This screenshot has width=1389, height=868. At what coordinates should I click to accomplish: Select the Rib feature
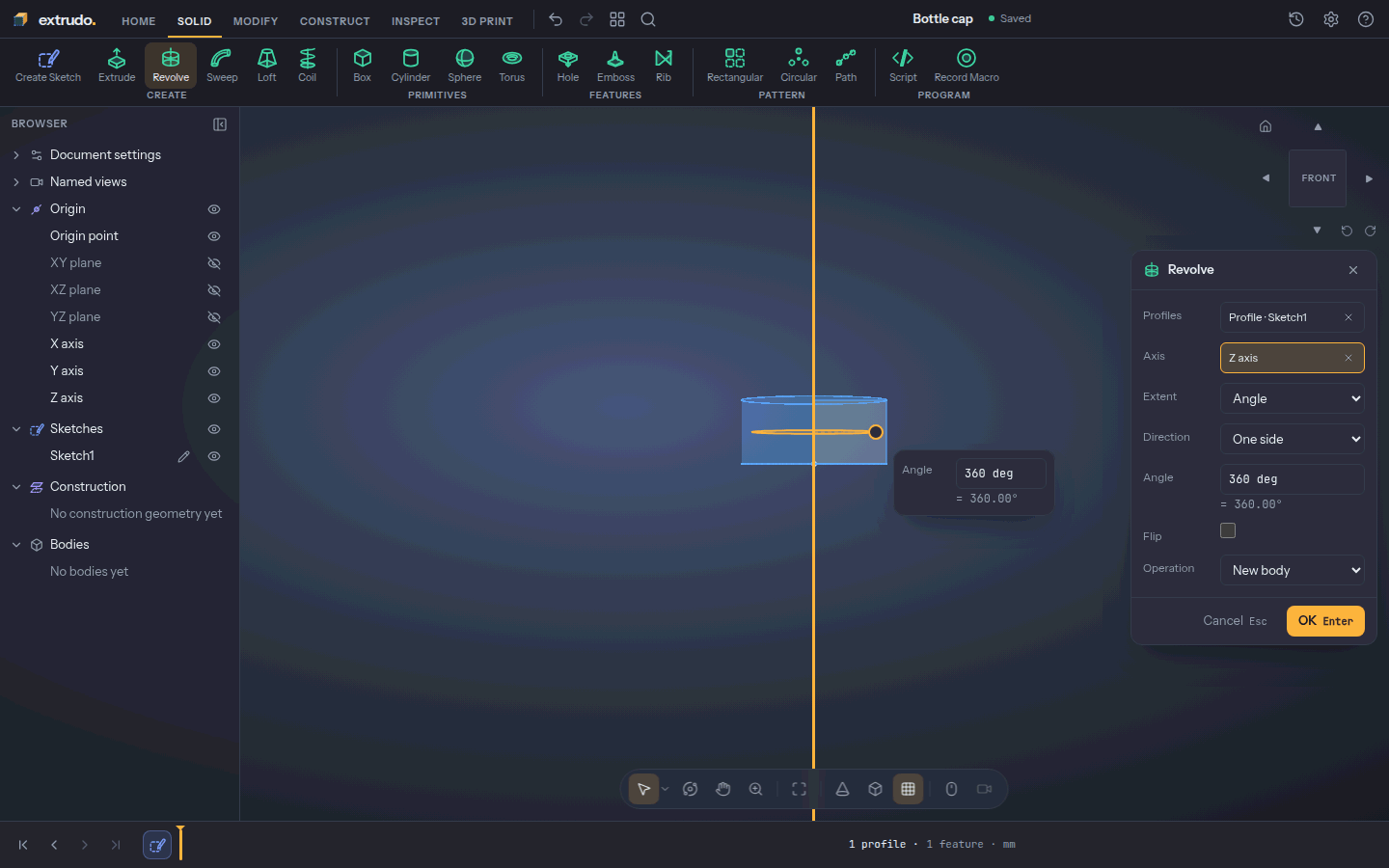pyautogui.click(x=664, y=66)
